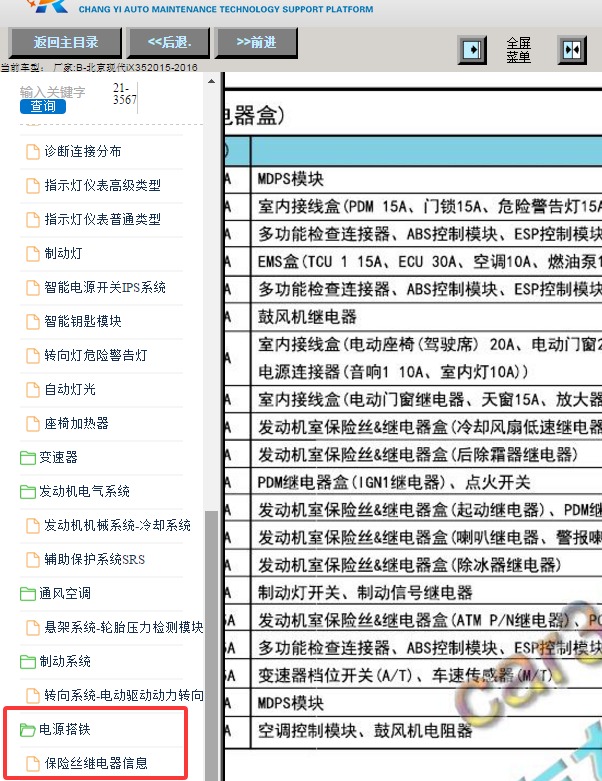Click the folder icon beside 发动机电气系统

click(x=27, y=492)
